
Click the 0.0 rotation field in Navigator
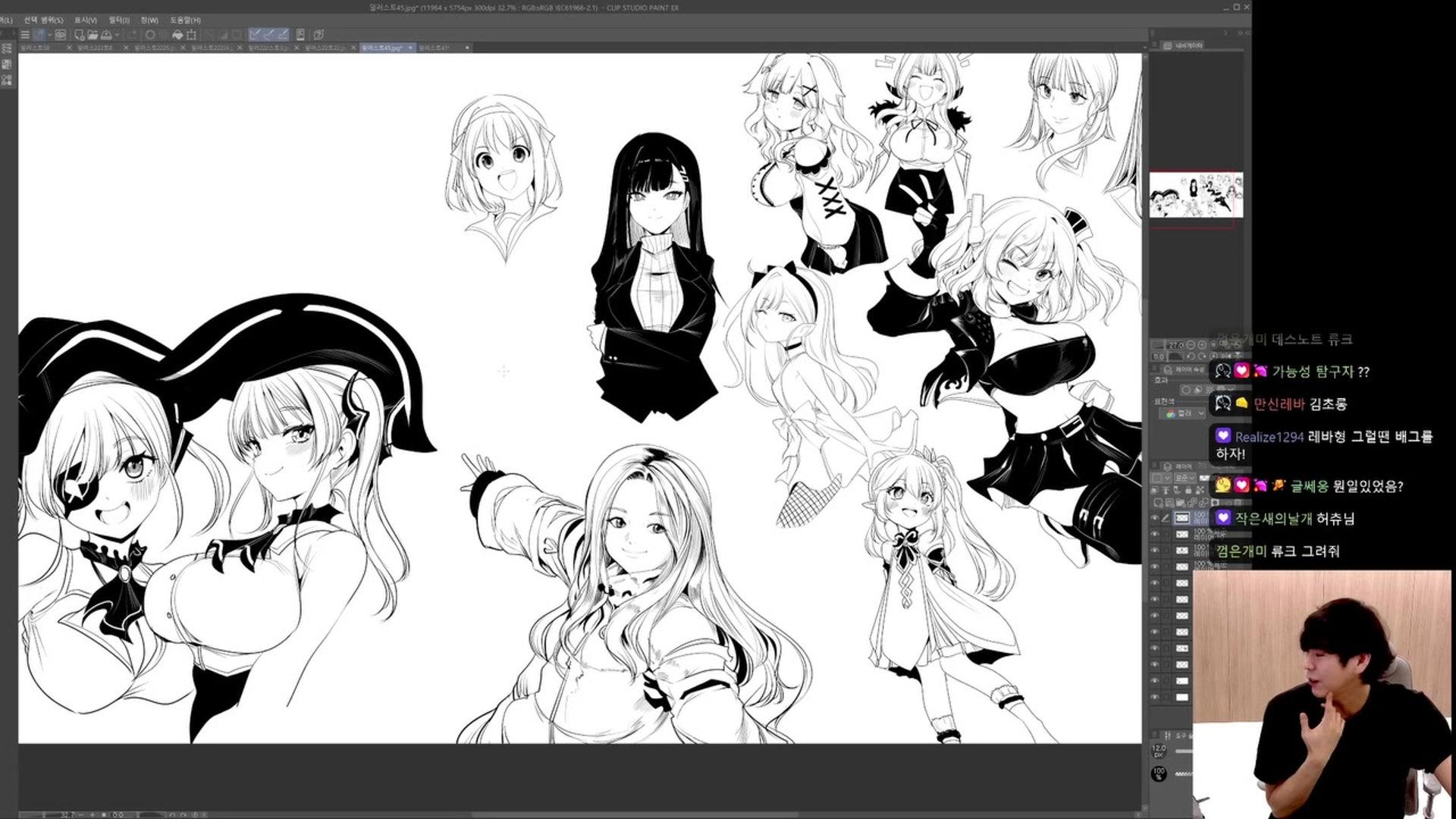point(1159,356)
